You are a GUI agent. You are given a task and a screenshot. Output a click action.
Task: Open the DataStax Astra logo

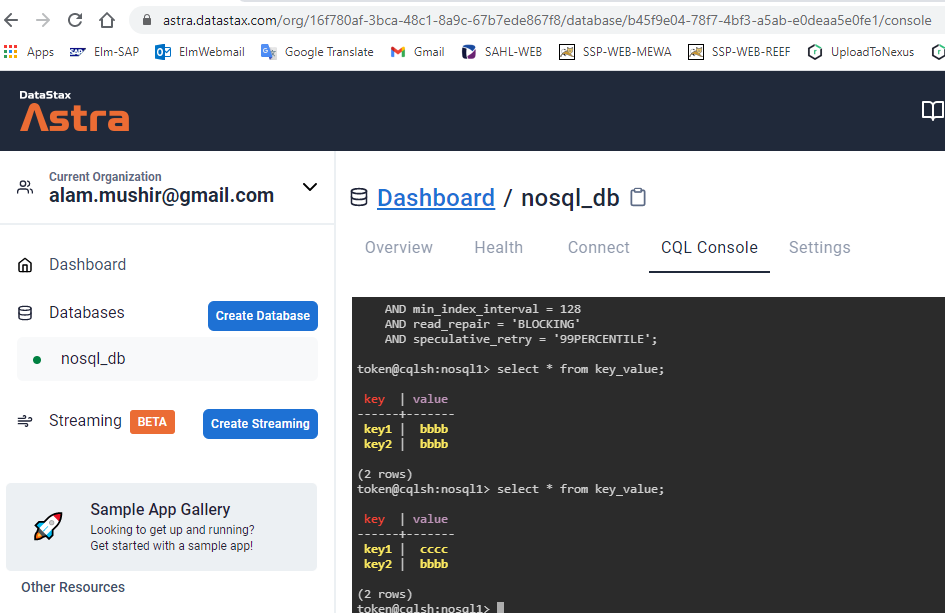click(x=74, y=110)
